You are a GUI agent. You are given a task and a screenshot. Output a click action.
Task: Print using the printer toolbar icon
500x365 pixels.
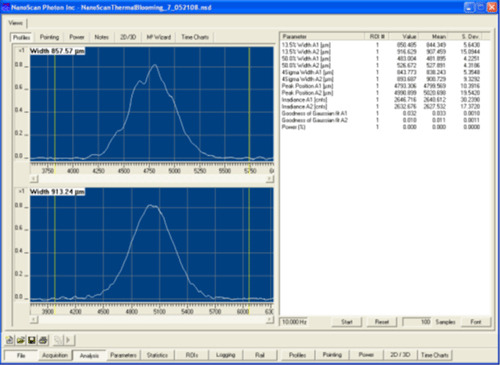point(43,340)
